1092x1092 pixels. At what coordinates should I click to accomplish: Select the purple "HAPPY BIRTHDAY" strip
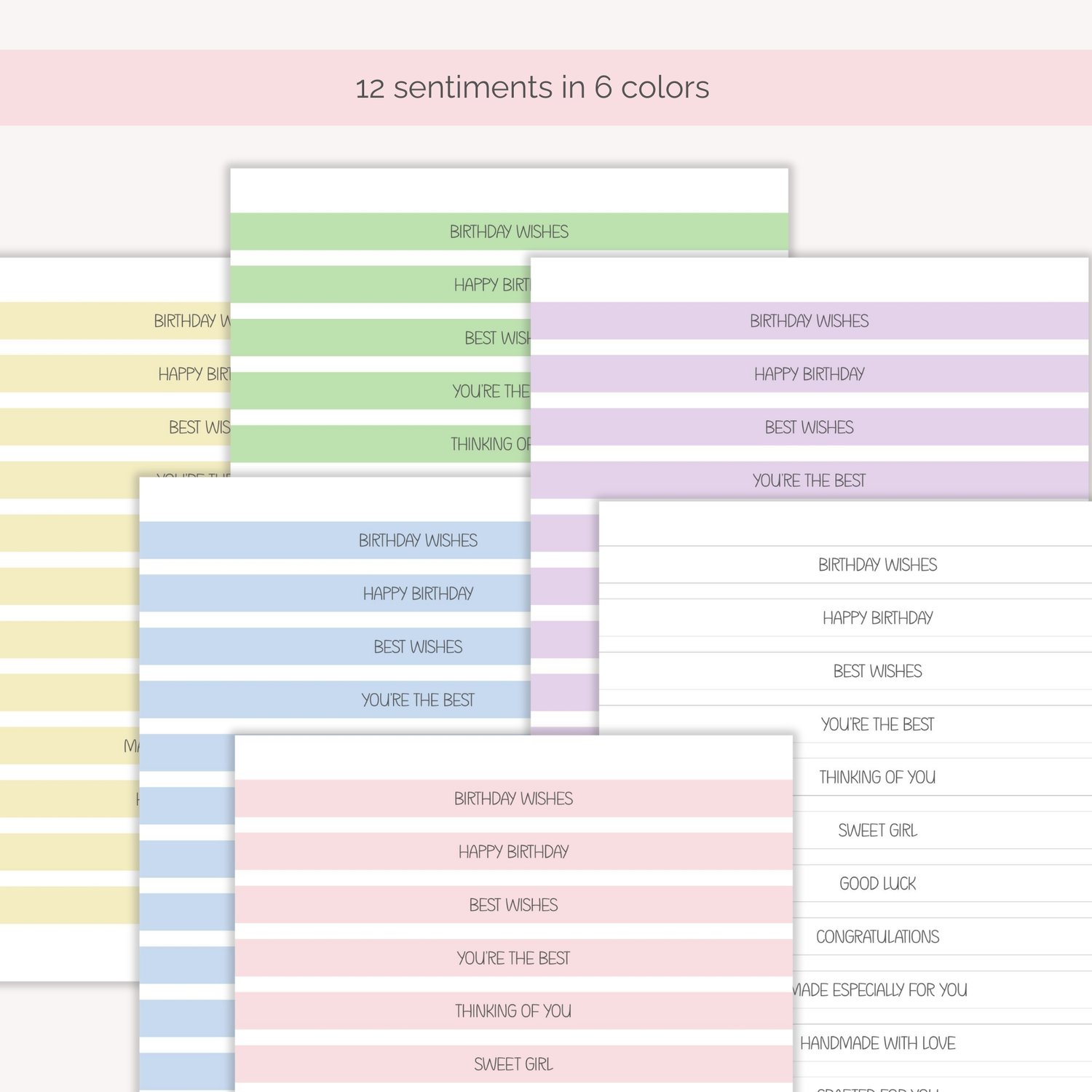[x=809, y=374]
